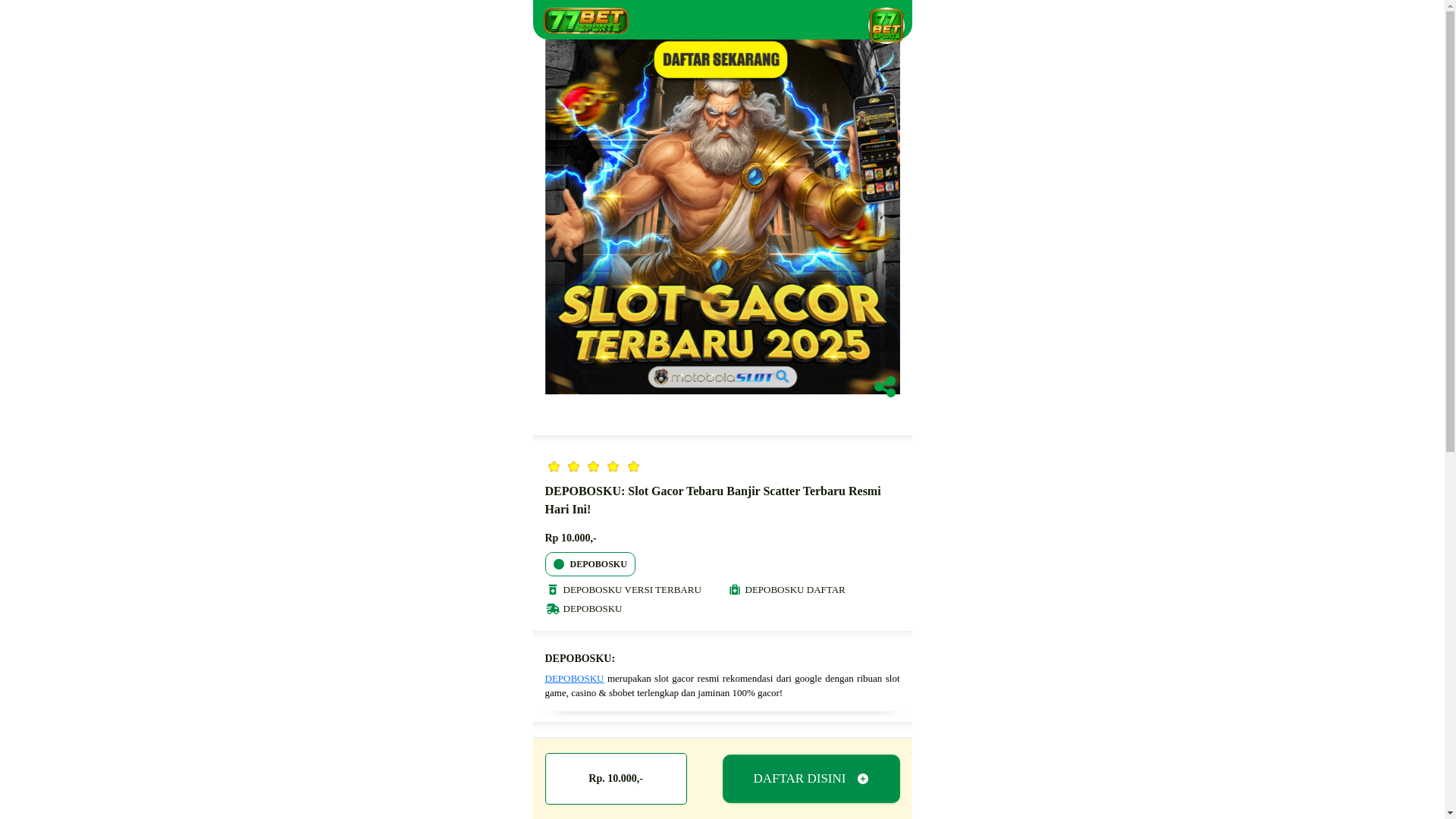Click the 77BET Sports logo in the header
1456x819 pixels.
point(585,20)
